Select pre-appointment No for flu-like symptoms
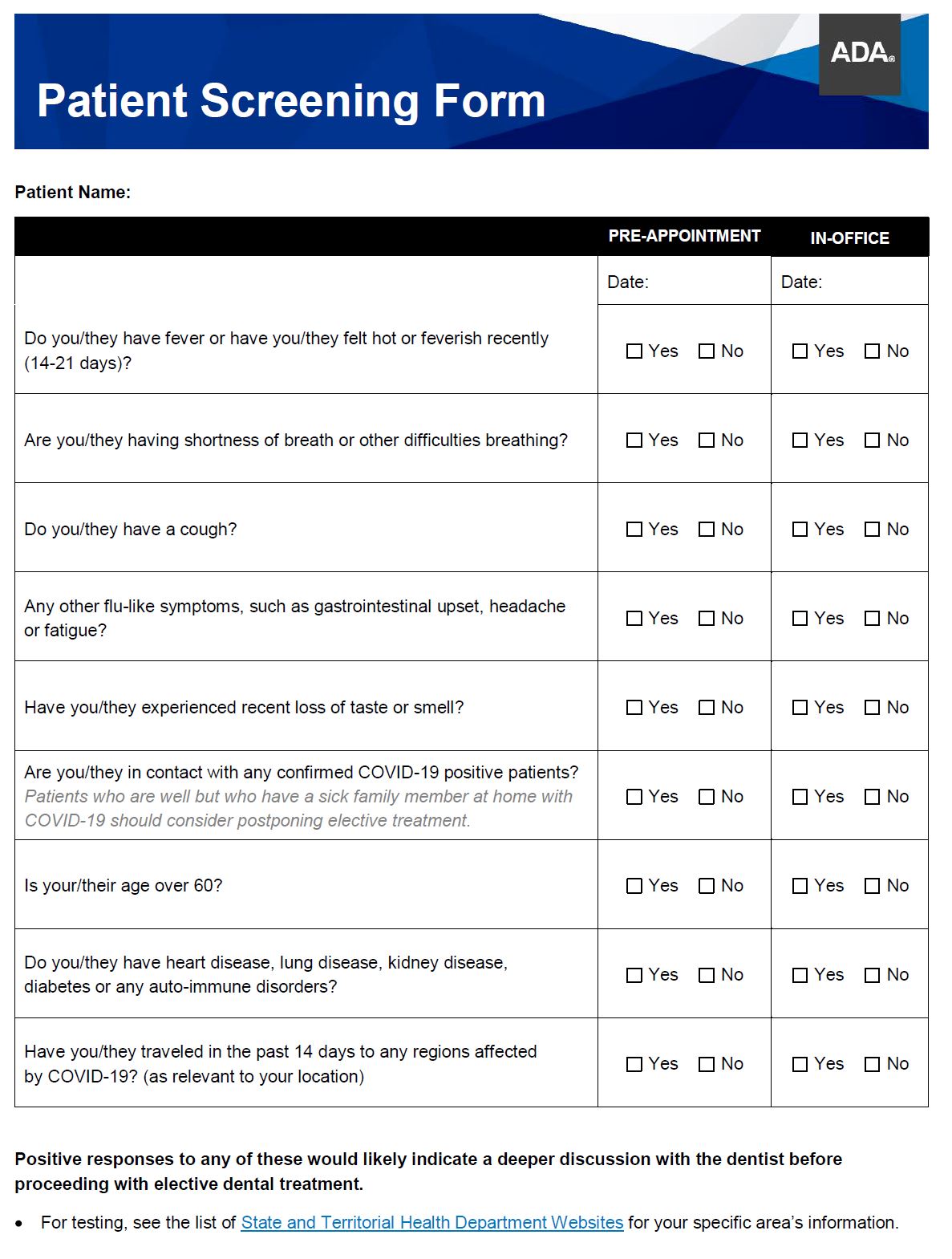The image size is (952, 1259). [x=707, y=619]
